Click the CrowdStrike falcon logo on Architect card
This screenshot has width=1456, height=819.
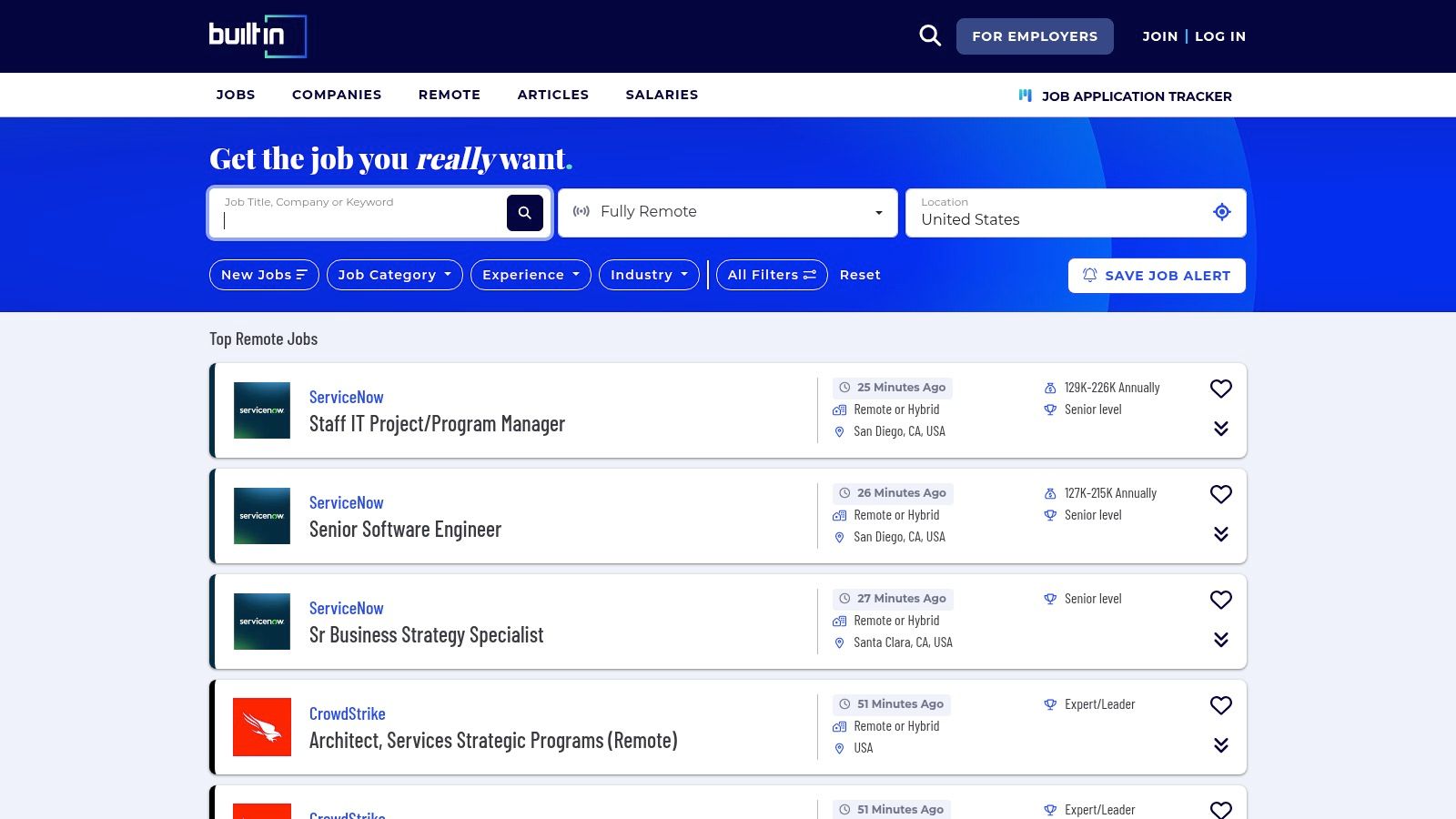262,727
